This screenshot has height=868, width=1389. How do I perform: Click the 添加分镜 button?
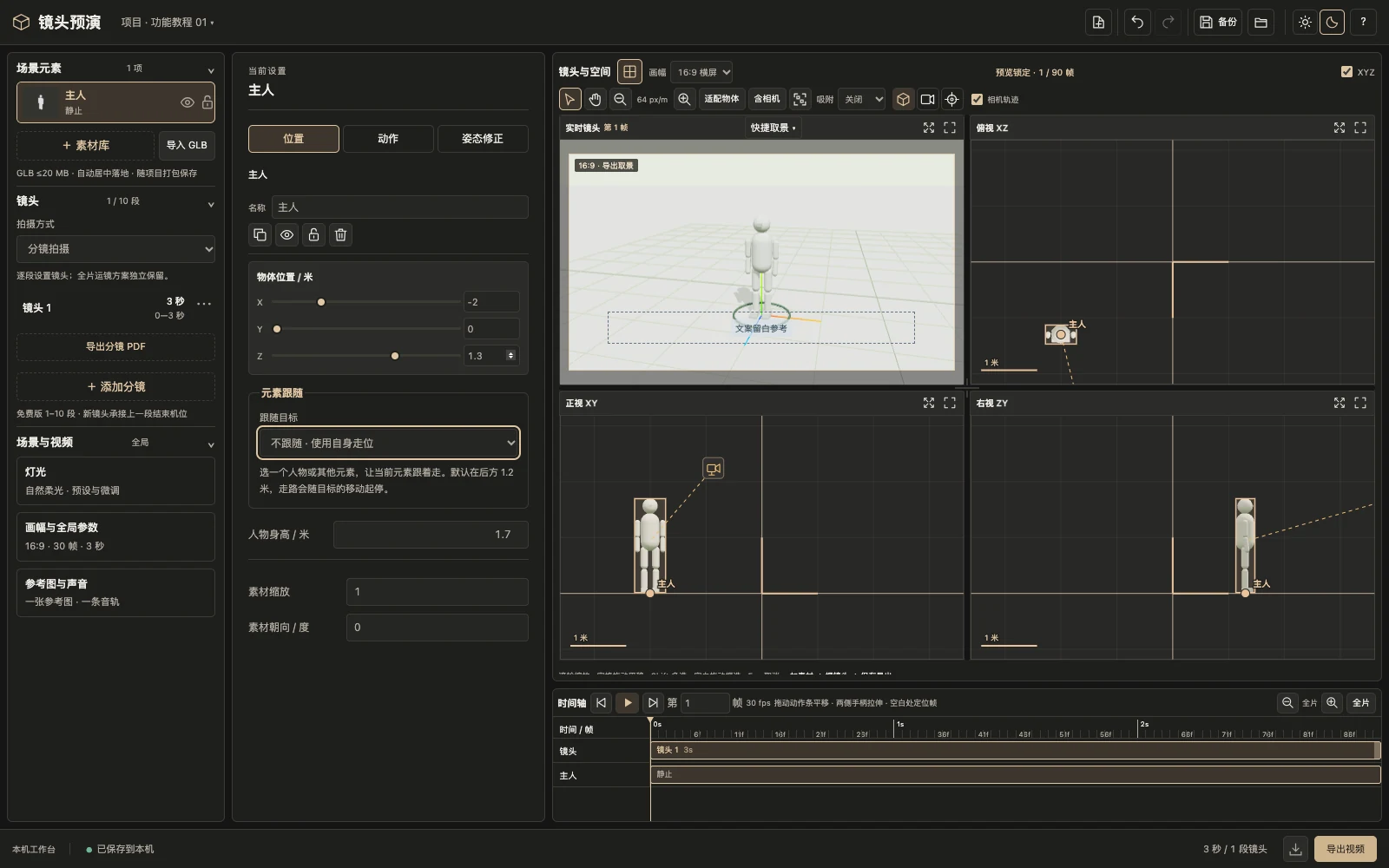(115, 386)
